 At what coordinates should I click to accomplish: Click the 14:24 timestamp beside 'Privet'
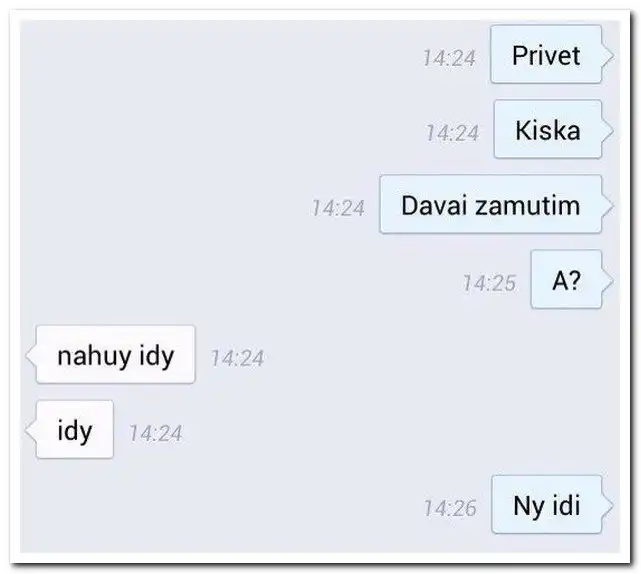click(449, 58)
